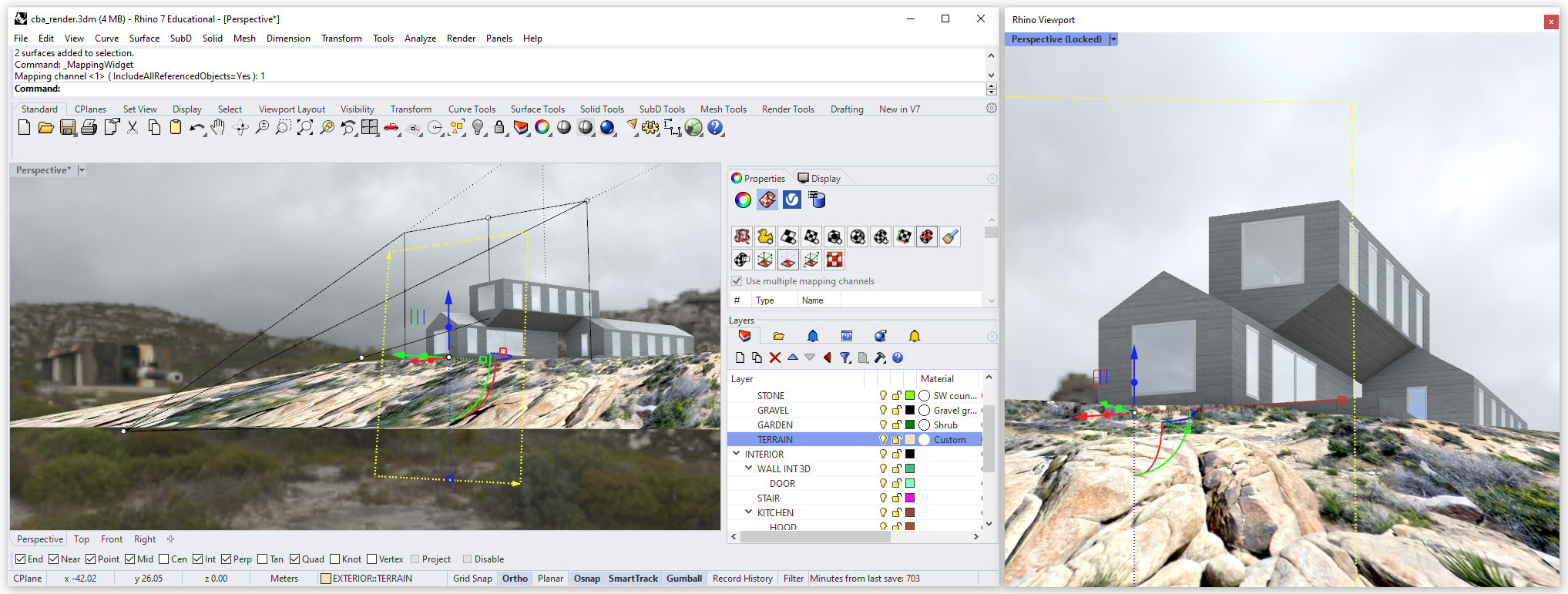The width and height of the screenshot is (1568, 594).
Task: Click the V-Ray properties icon
Action: [792, 200]
